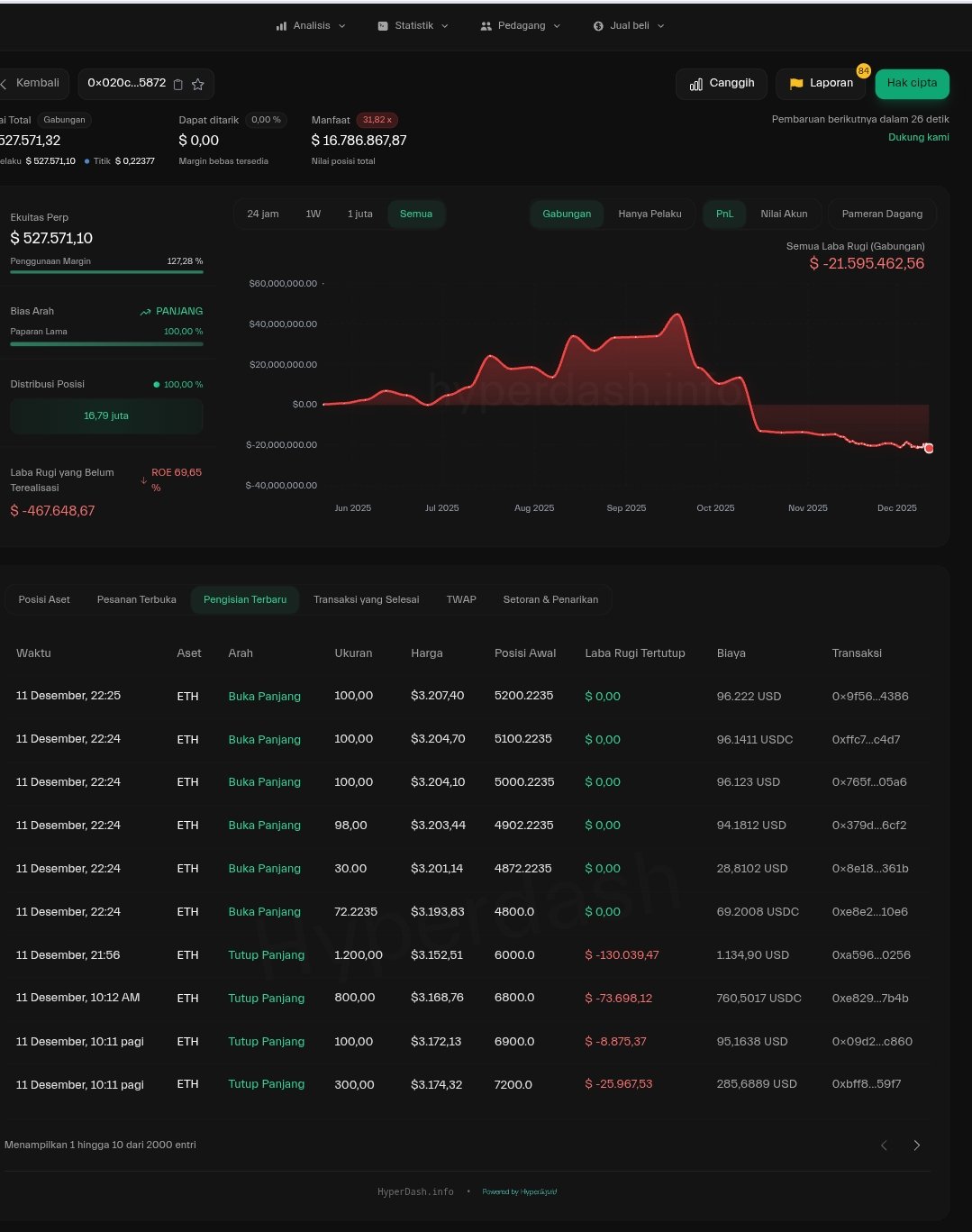Select the 24 jam time range
Screen dimensions: 972x1232
click(263, 214)
